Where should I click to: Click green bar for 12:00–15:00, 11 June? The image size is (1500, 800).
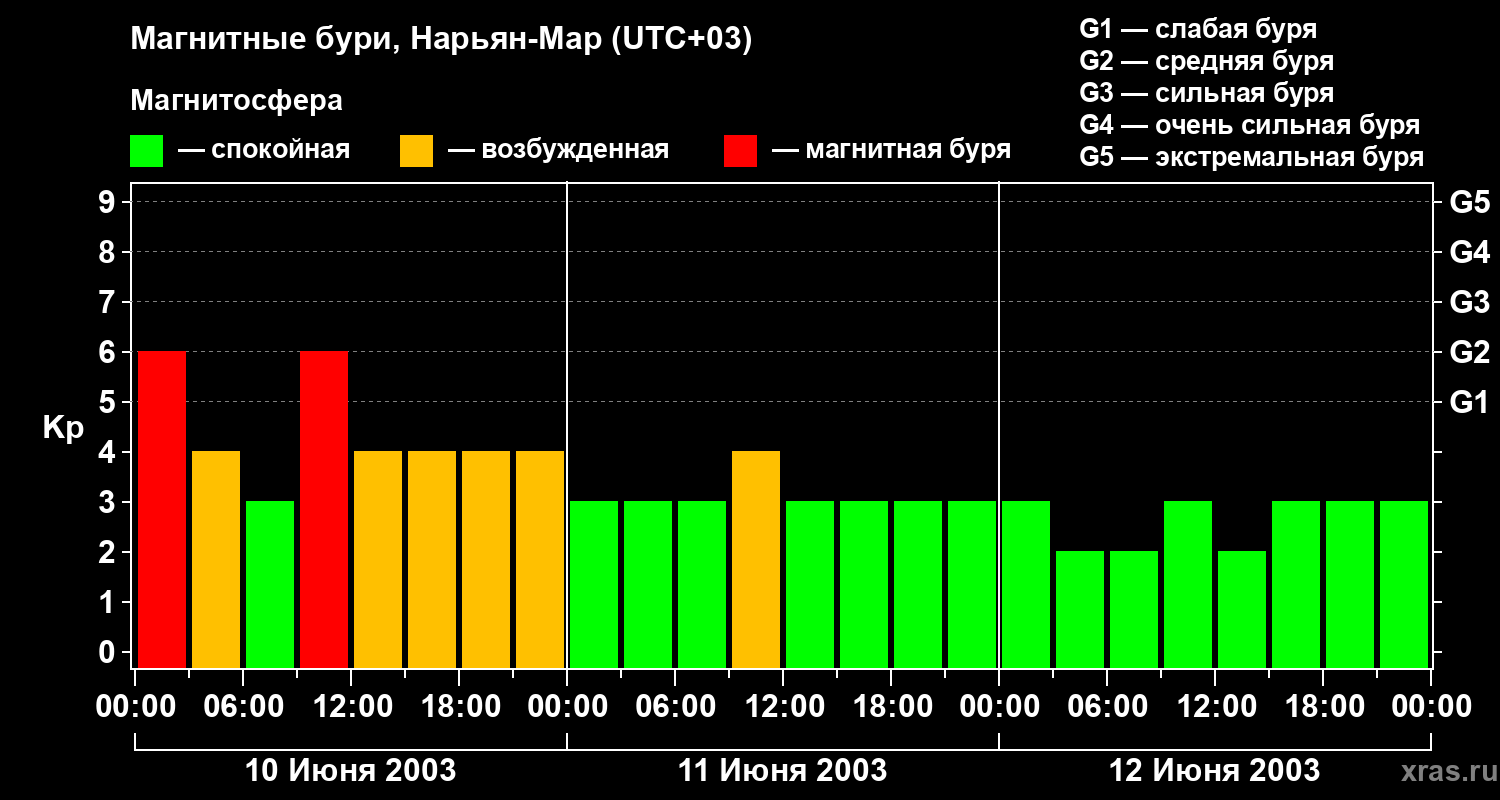[810, 584]
